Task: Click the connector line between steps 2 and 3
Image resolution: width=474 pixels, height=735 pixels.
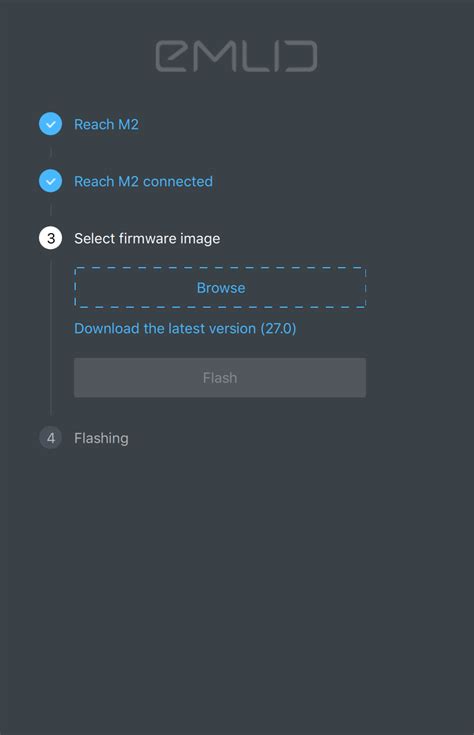Action: click(x=51, y=210)
